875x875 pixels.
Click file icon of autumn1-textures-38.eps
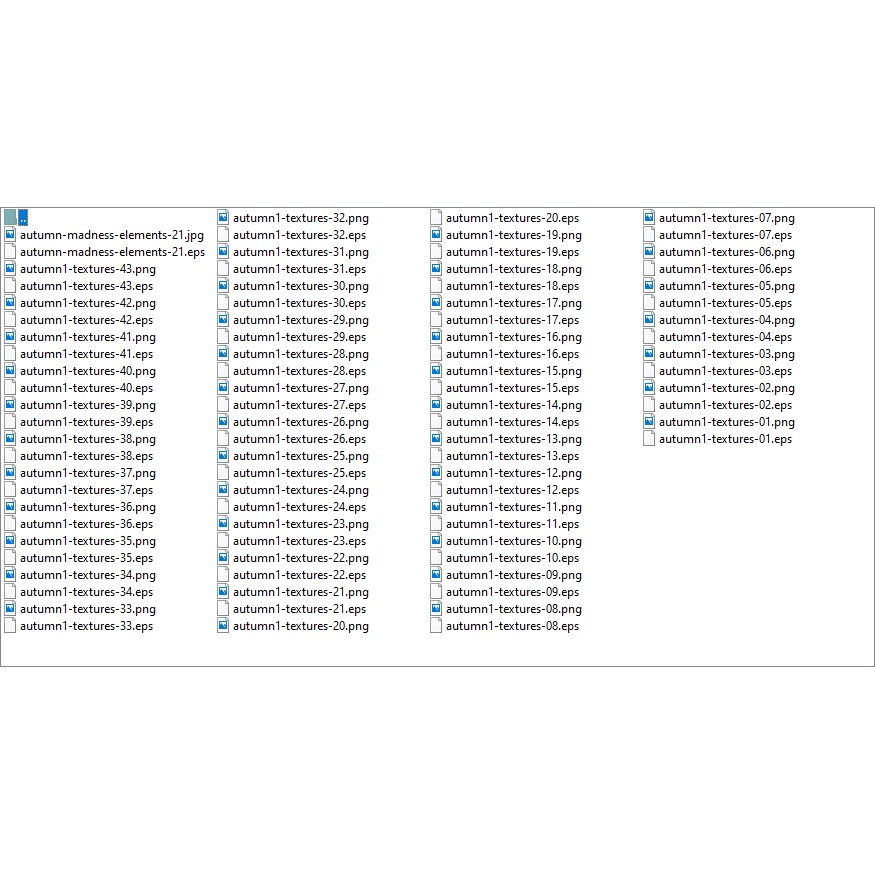(10, 456)
